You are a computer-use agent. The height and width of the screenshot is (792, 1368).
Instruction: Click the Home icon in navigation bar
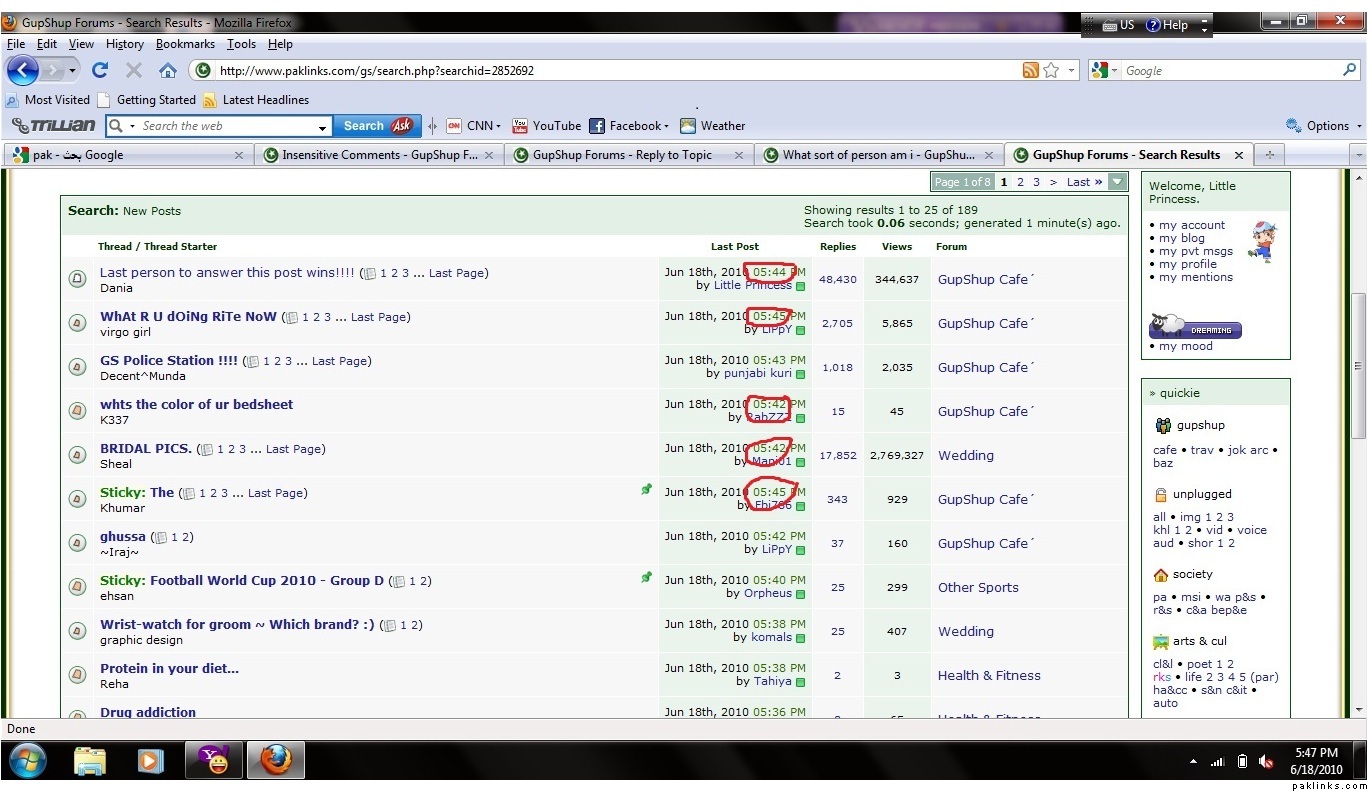168,70
